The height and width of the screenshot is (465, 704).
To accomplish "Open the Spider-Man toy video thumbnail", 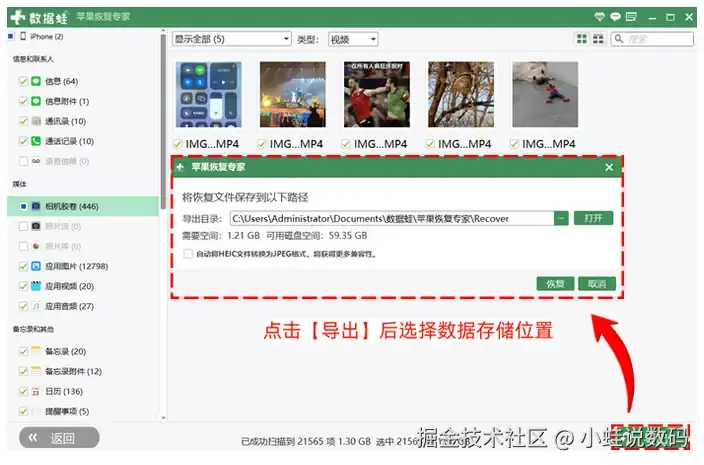I will coord(545,95).
